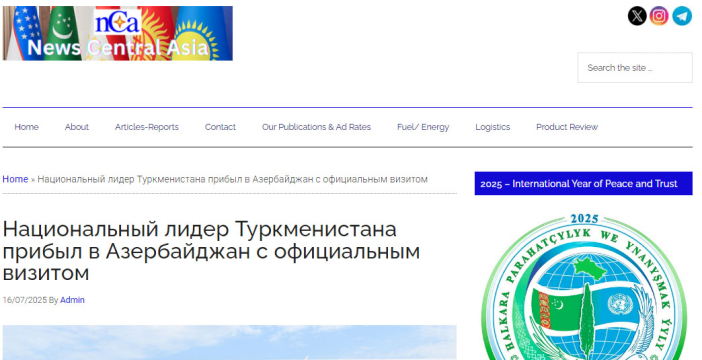
Task: Open the Logistics menu item
Action: pos(492,127)
